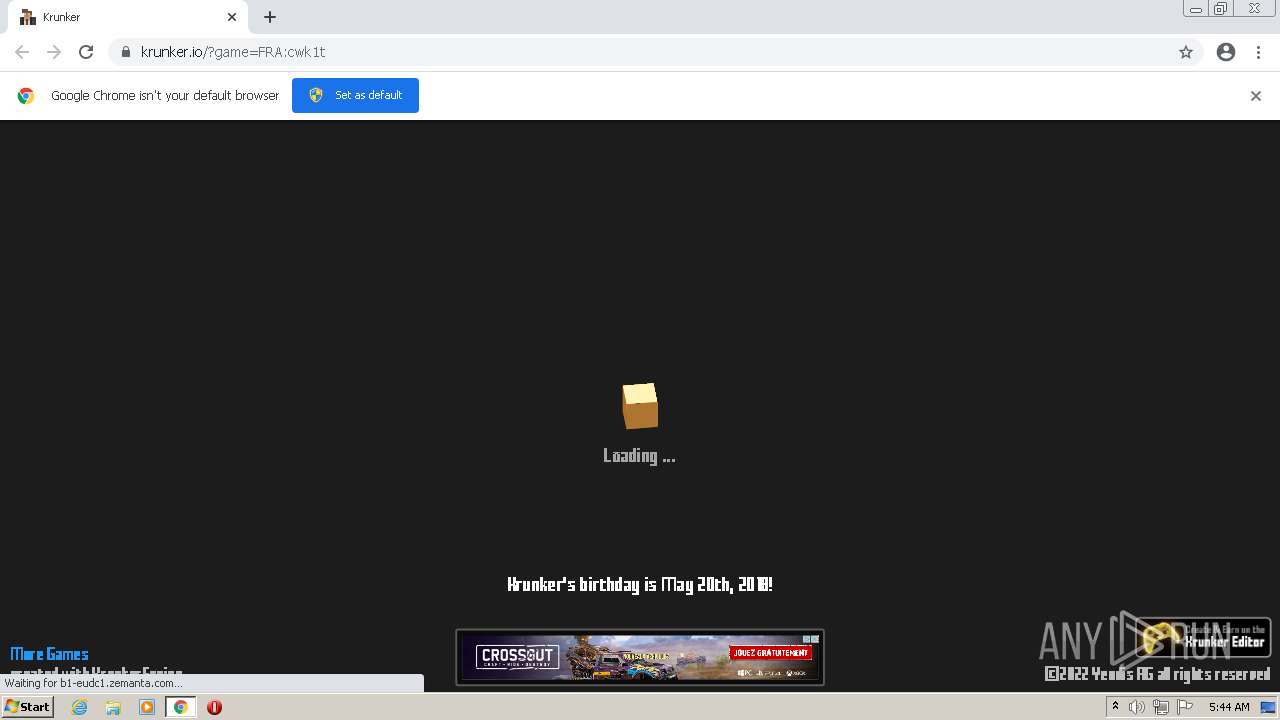Click the Chrome taskbar icon

pos(180,707)
